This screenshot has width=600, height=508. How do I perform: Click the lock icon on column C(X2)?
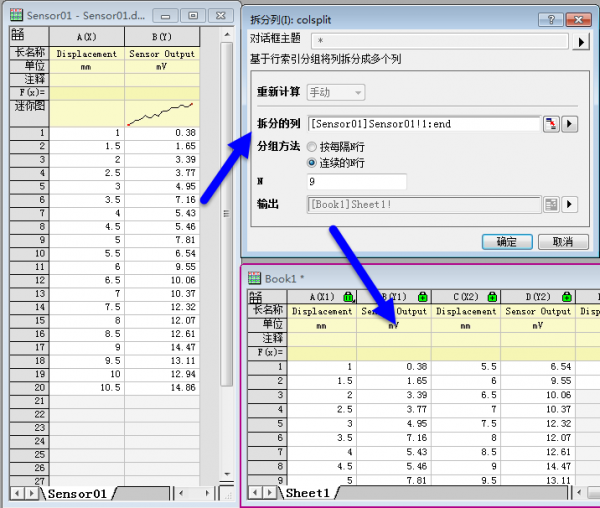tap(490, 297)
